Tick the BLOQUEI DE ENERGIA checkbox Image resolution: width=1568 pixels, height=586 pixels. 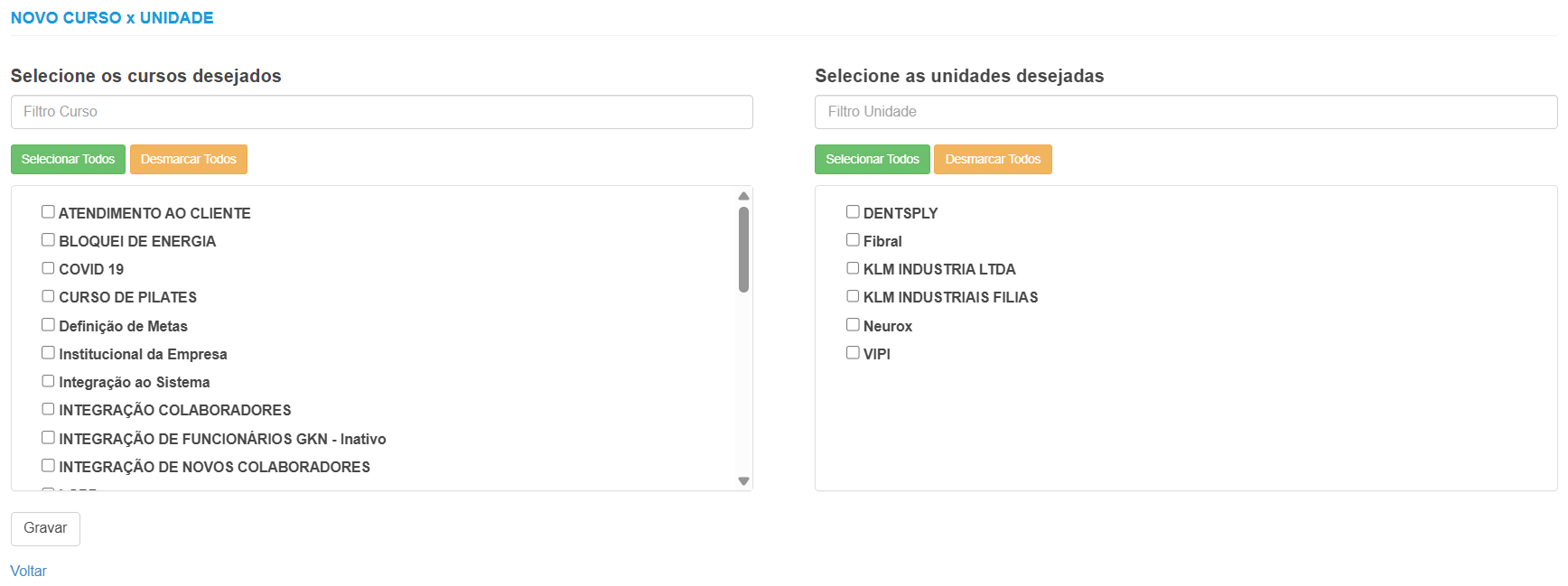click(48, 240)
